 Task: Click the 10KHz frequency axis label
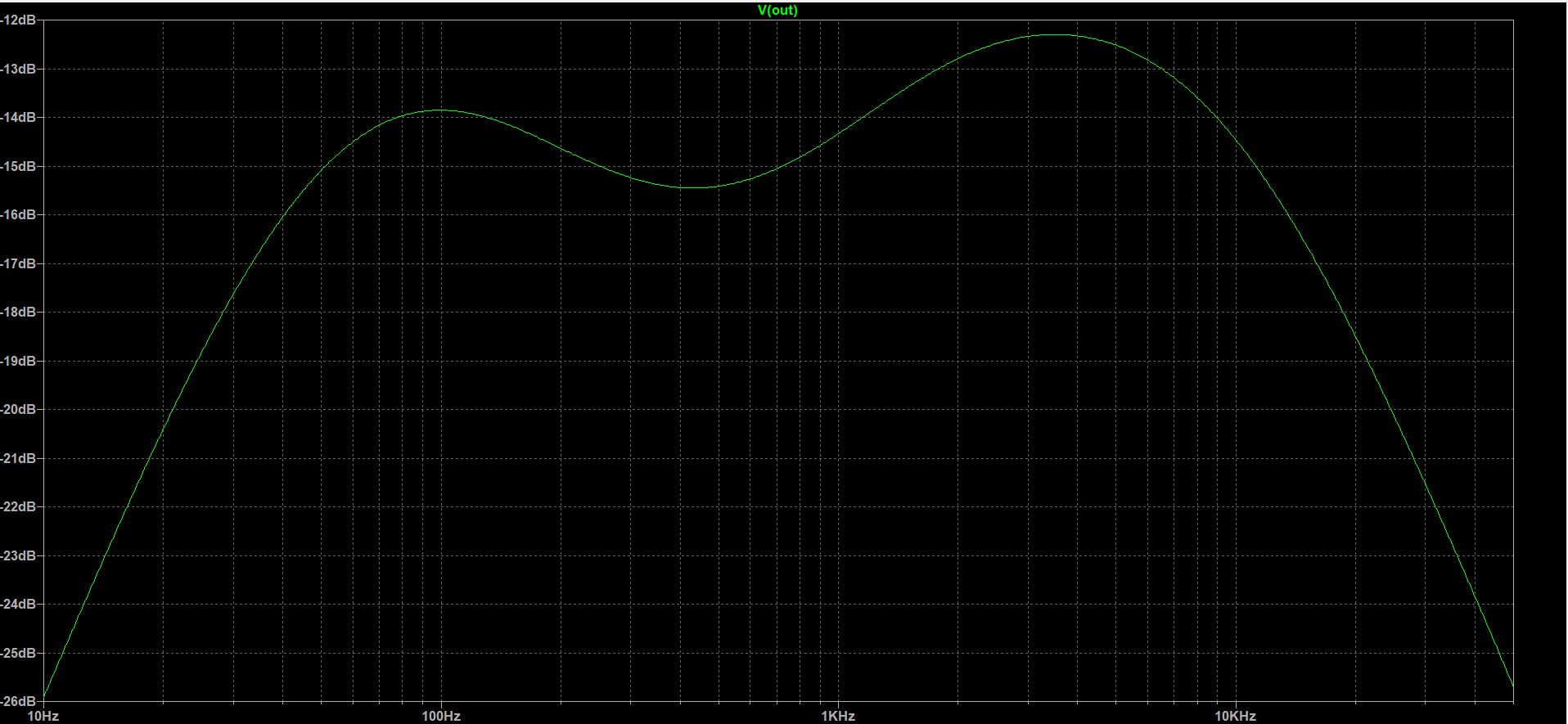1235,716
